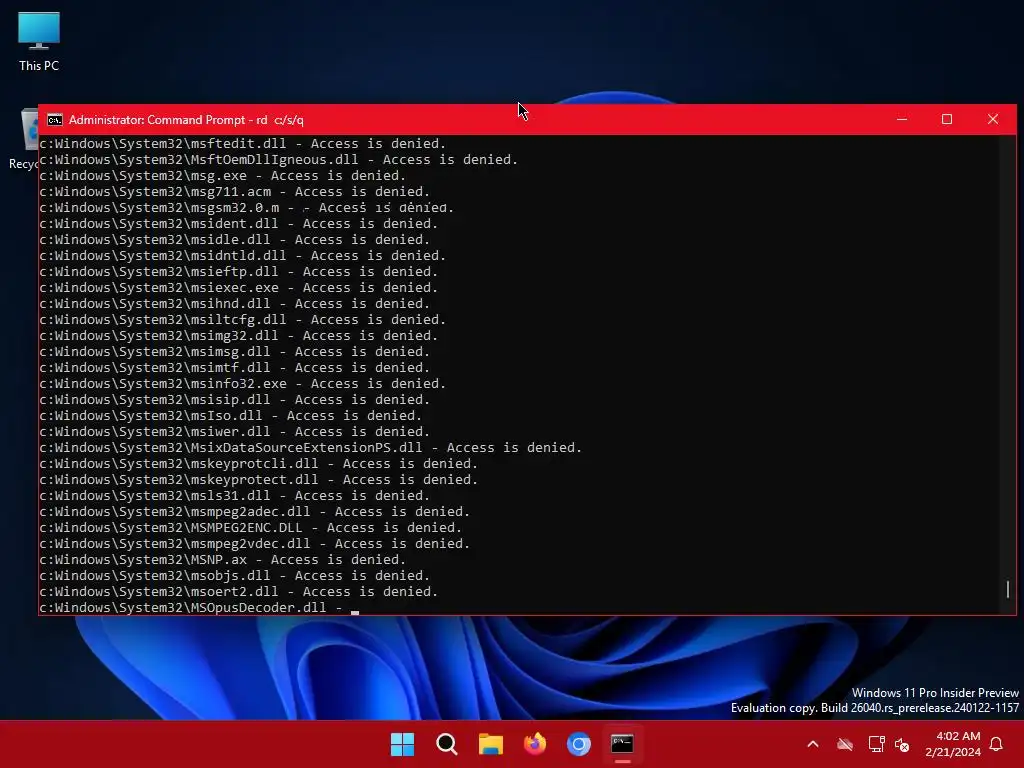Viewport: 1024px width, 768px height.
Task: Click the line containing msiltcfg.dll
Action: (x=243, y=319)
